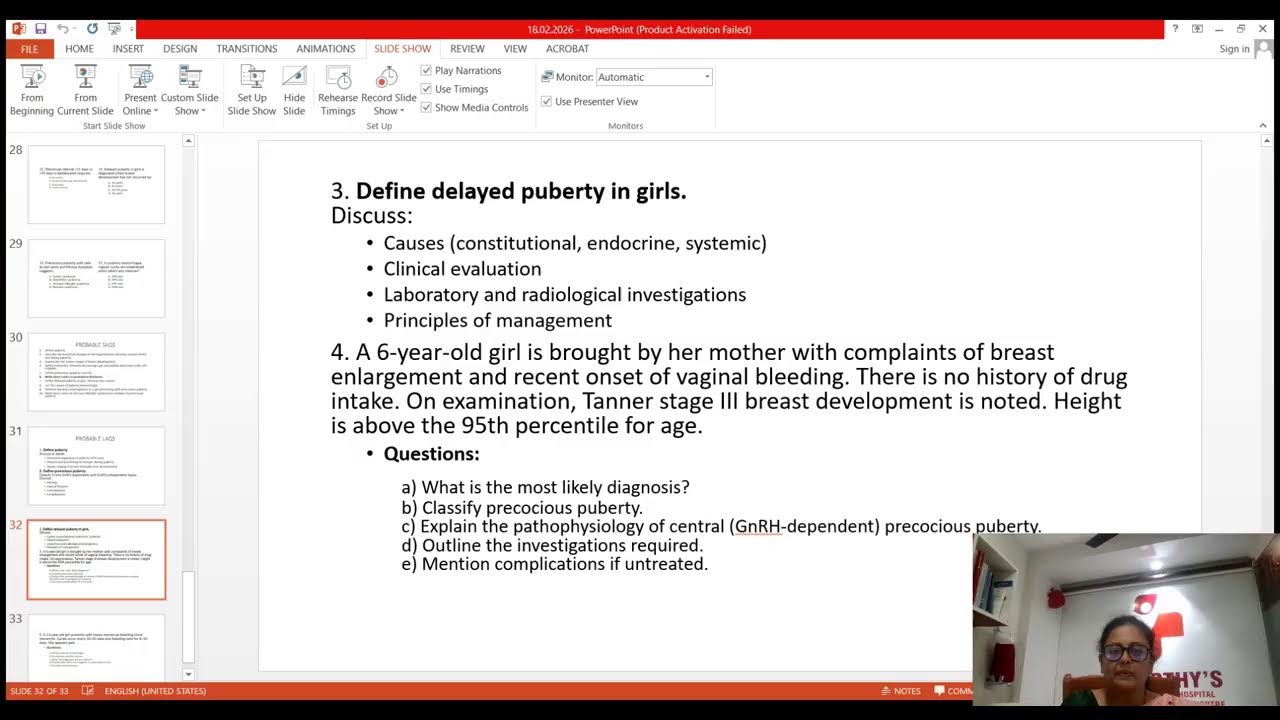
Task: Click the 'Questions:' bullet text
Action: [431, 454]
